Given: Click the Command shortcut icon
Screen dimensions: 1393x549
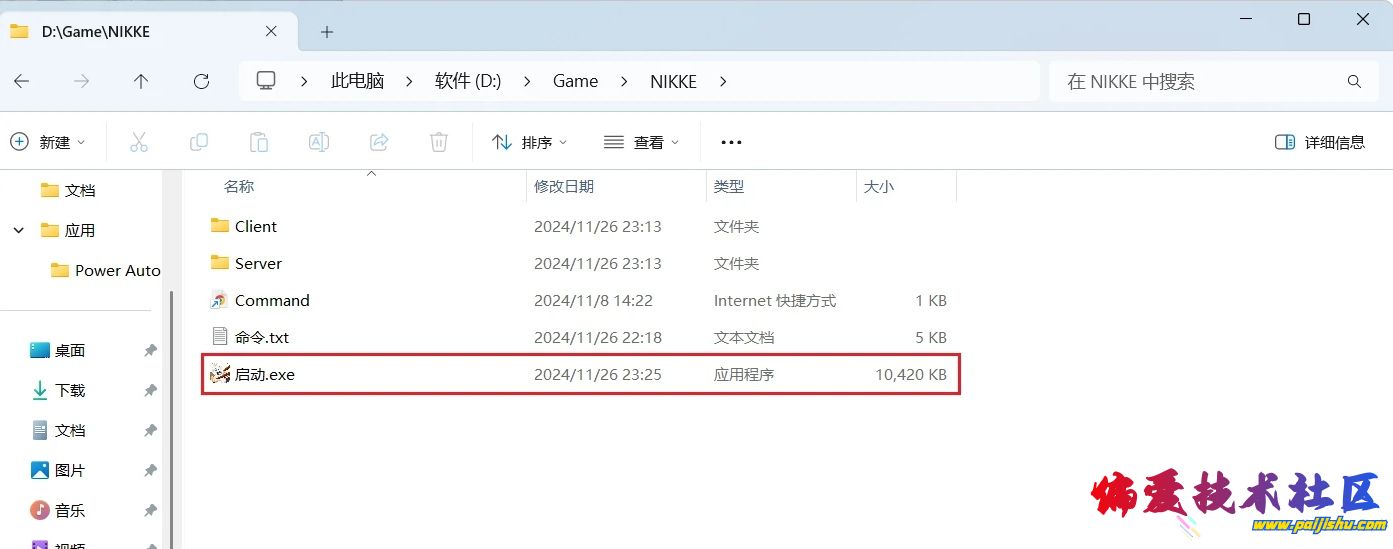Looking at the screenshot, I should (x=220, y=300).
